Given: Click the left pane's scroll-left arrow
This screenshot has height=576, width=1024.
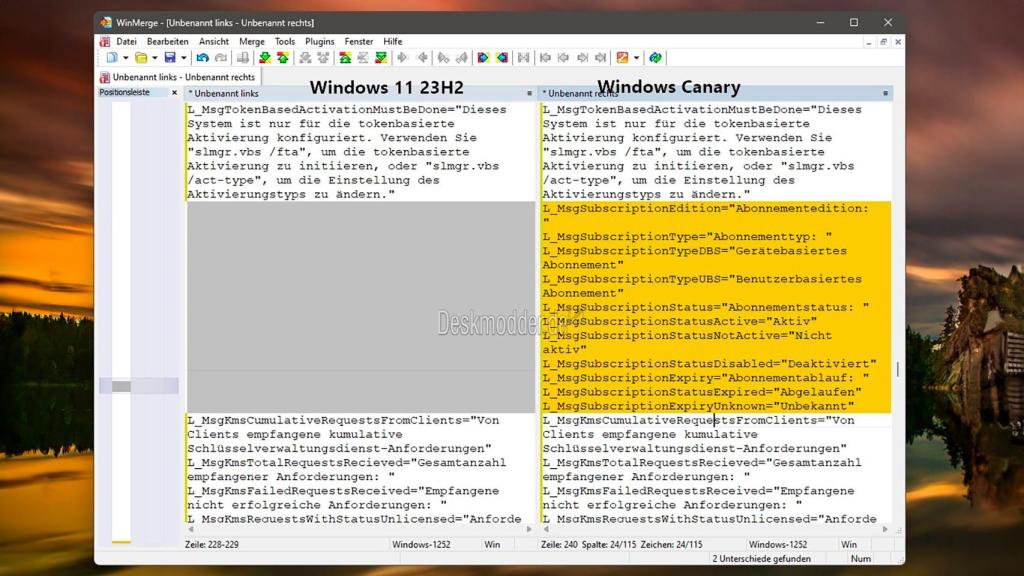Looking at the screenshot, I should (x=191, y=530).
